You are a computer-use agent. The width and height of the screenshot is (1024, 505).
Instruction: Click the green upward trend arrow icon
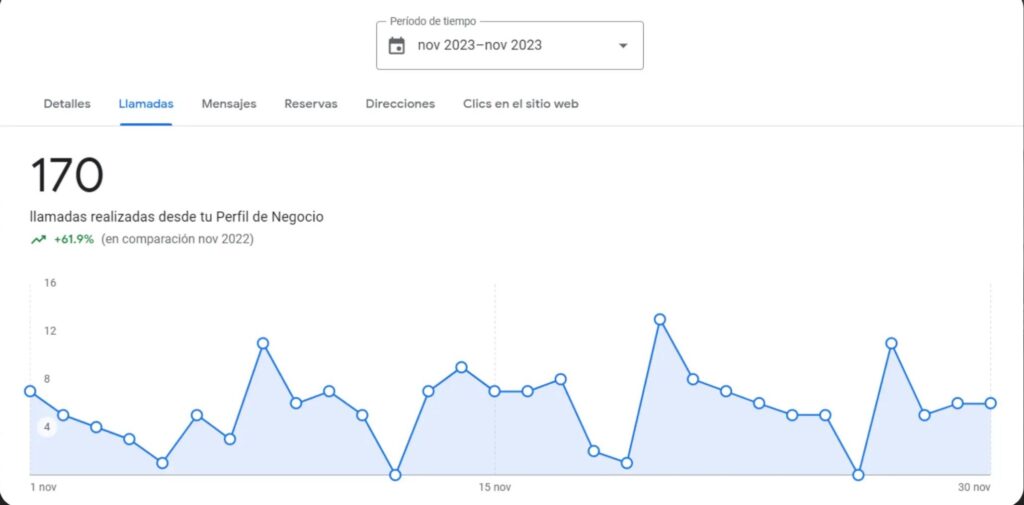(x=39, y=240)
